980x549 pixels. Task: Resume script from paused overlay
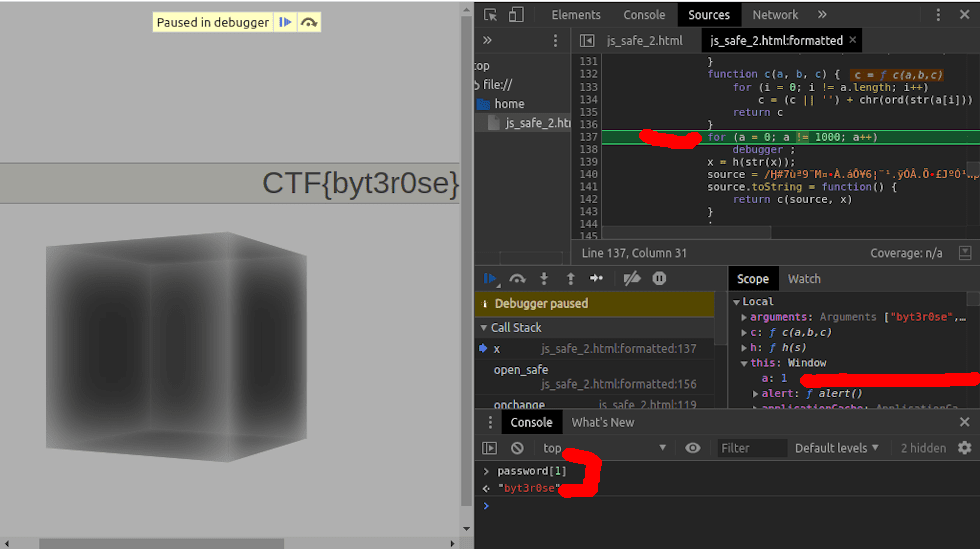tap(285, 23)
